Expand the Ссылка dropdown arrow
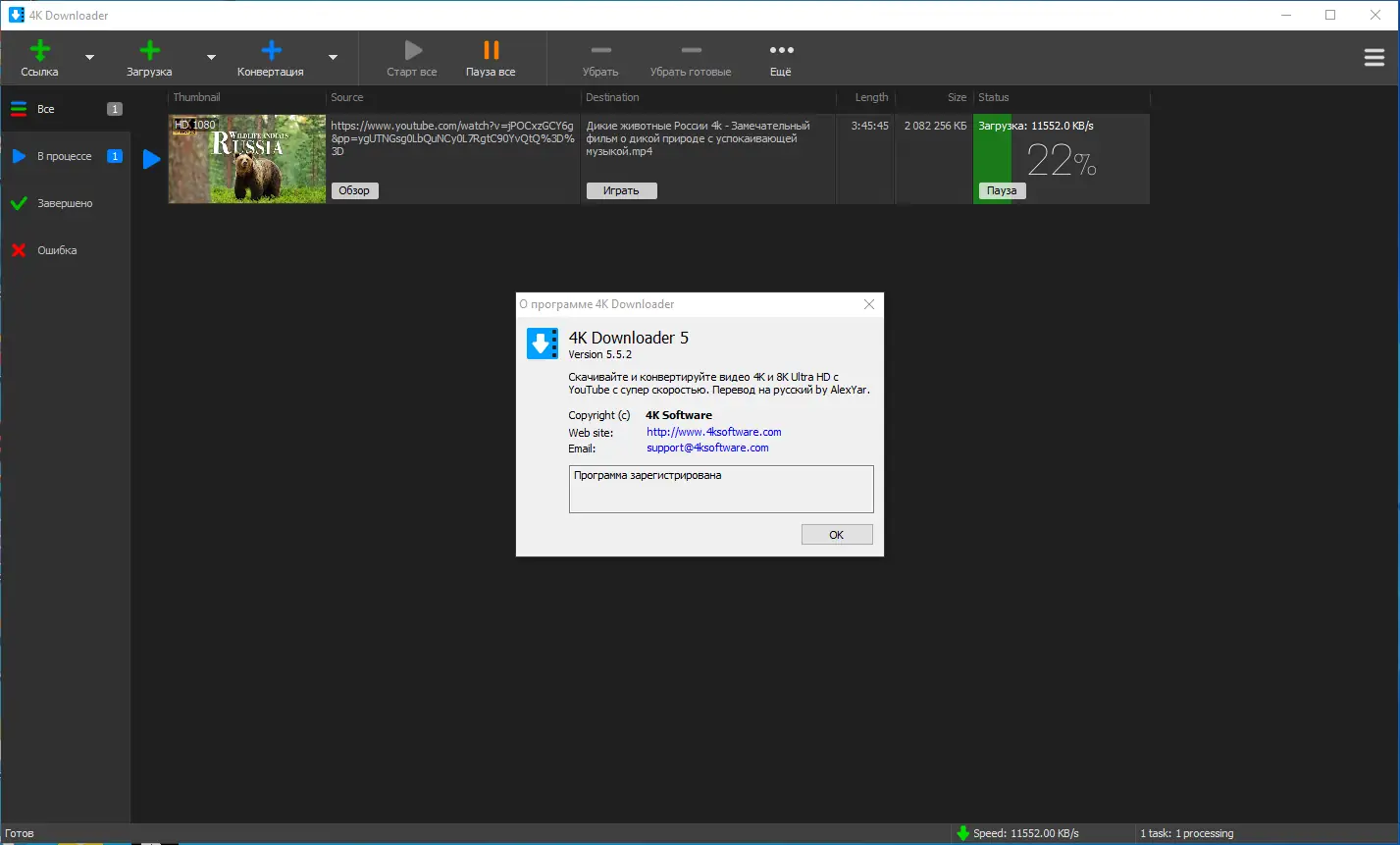The width and height of the screenshot is (1400, 845). (90, 58)
